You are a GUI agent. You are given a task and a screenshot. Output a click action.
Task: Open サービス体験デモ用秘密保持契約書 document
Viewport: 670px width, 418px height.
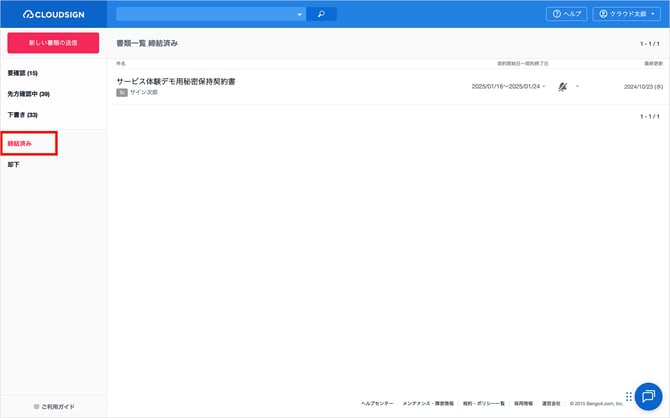tap(176, 80)
